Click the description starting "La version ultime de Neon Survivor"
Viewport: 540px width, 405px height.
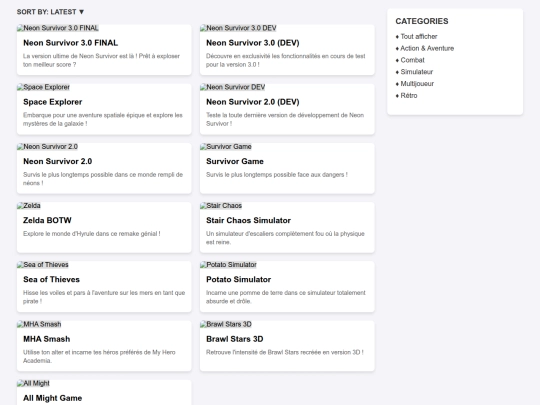pyautogui.click(x=101, y=60)
